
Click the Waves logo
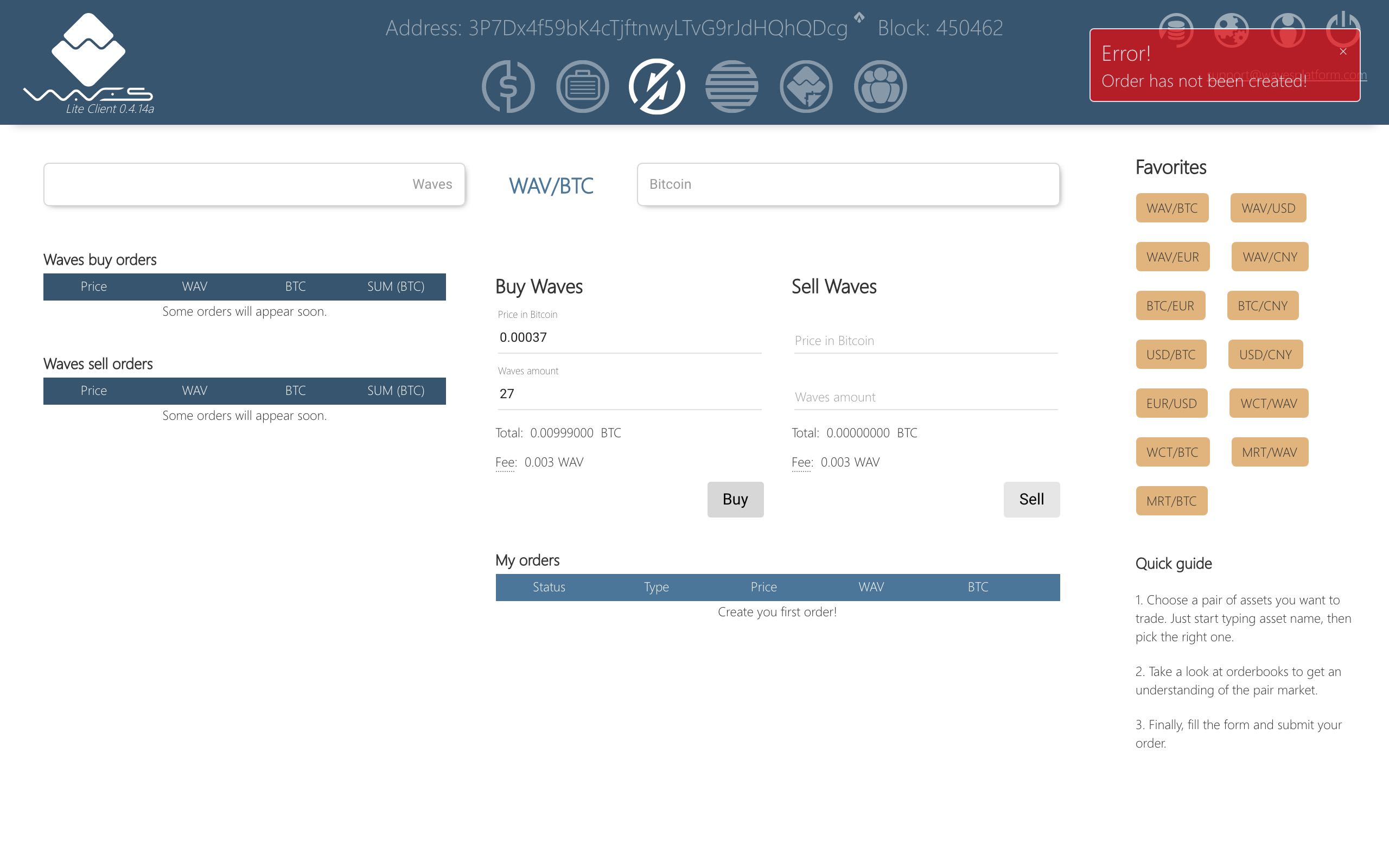pos(88,63)
